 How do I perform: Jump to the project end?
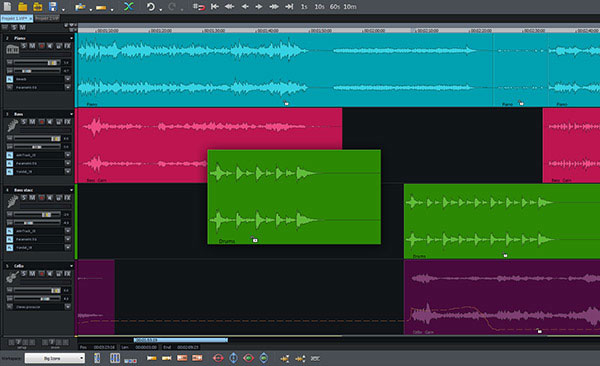coord(289,7)
